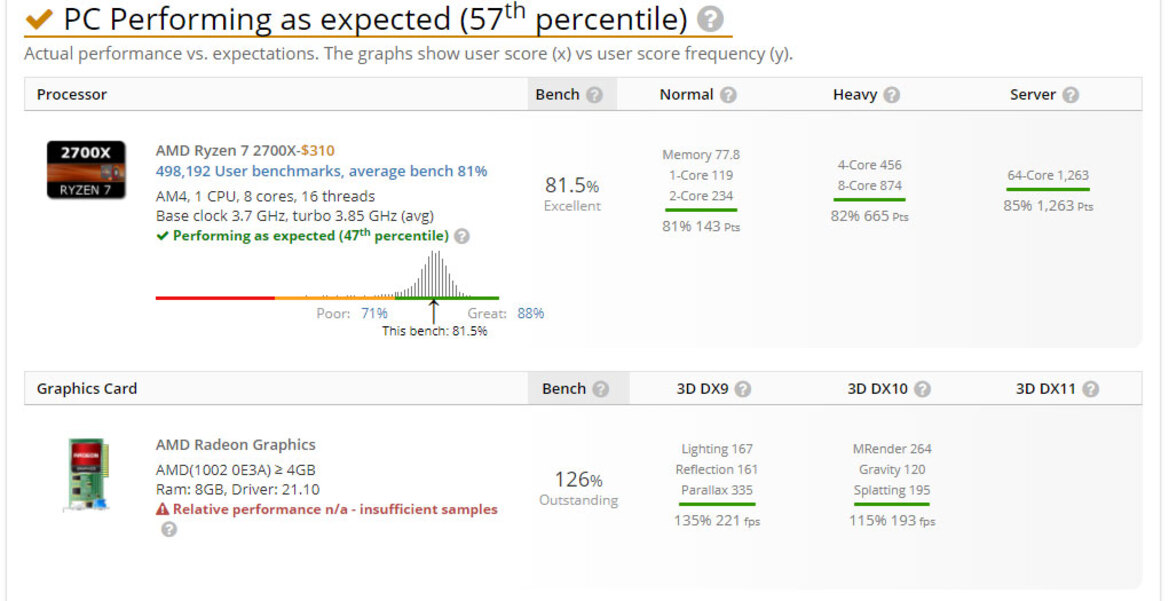Click help icon next to 3D DX9
This screenshot has width=1169, height=601.
[x=743, y=389]
